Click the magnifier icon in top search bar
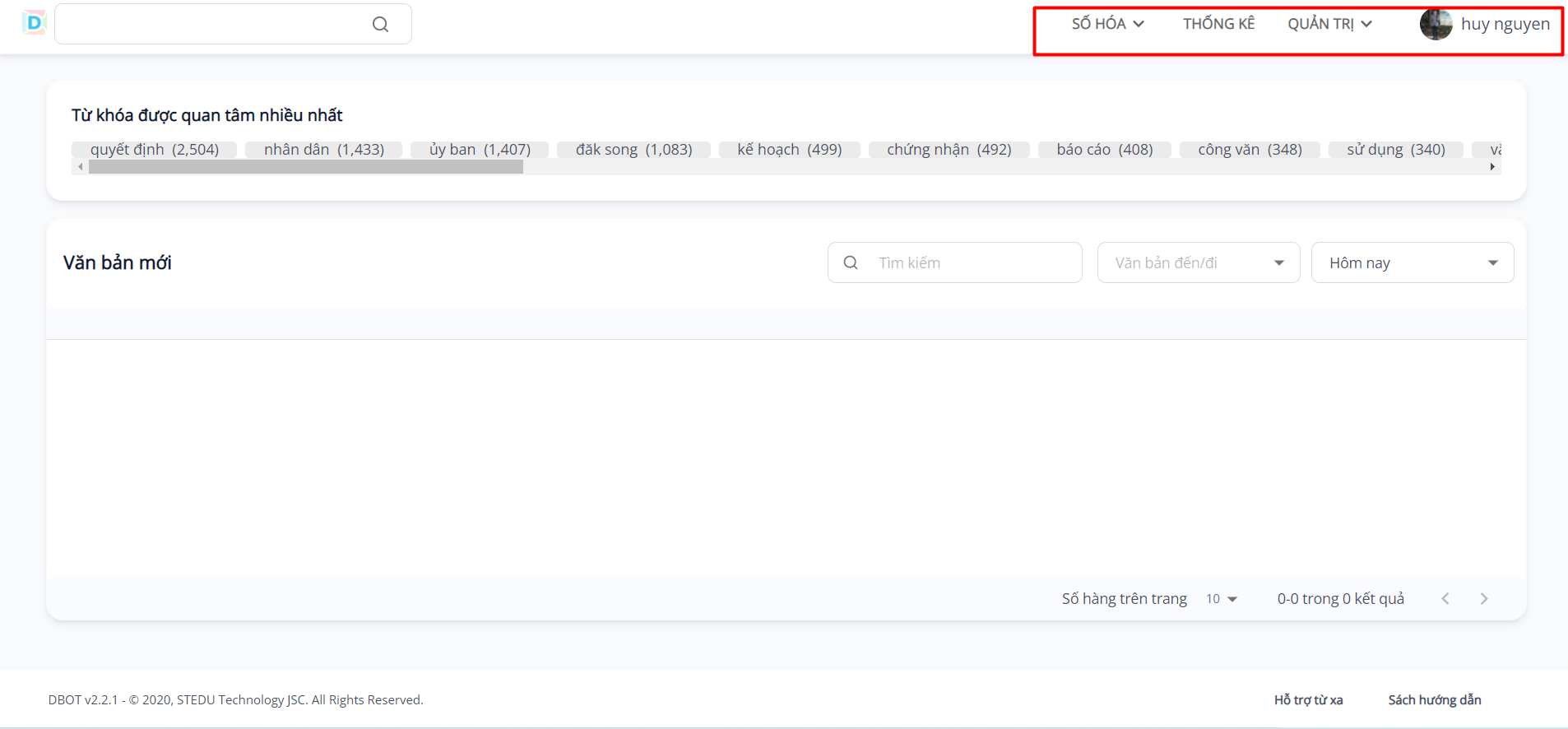The width and height of the screenshot is (1568, 729). [380, 25]
